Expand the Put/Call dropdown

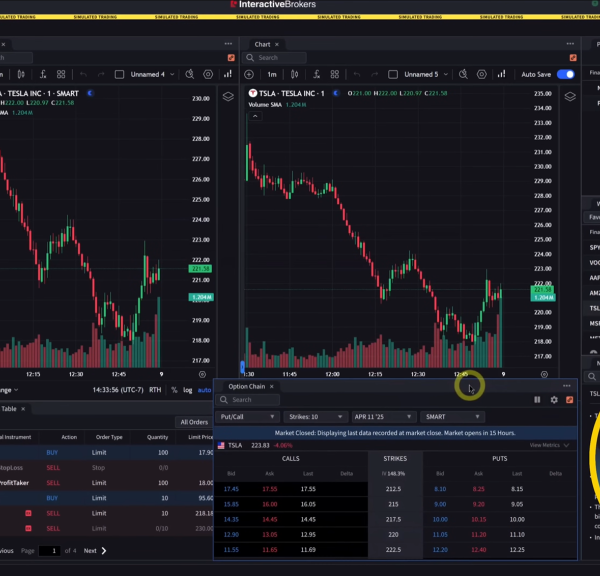click(247, 416)
